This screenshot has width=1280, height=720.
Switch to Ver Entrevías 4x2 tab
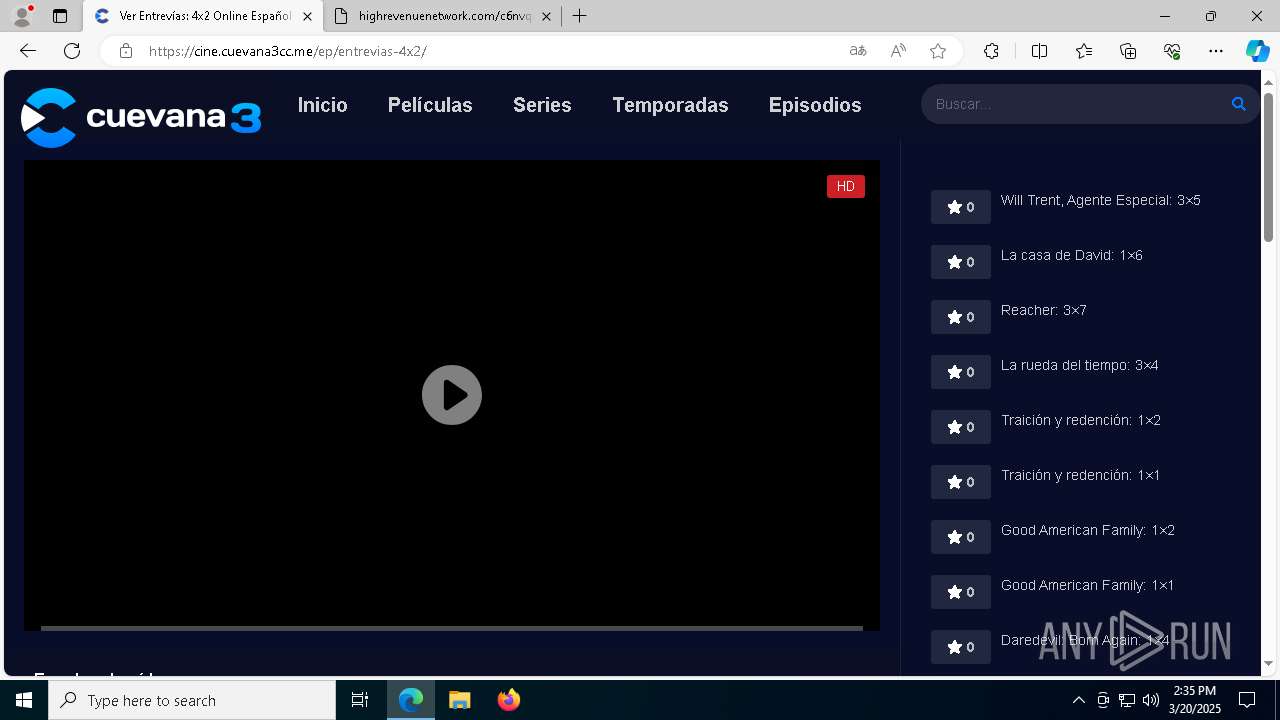(204, 16)
